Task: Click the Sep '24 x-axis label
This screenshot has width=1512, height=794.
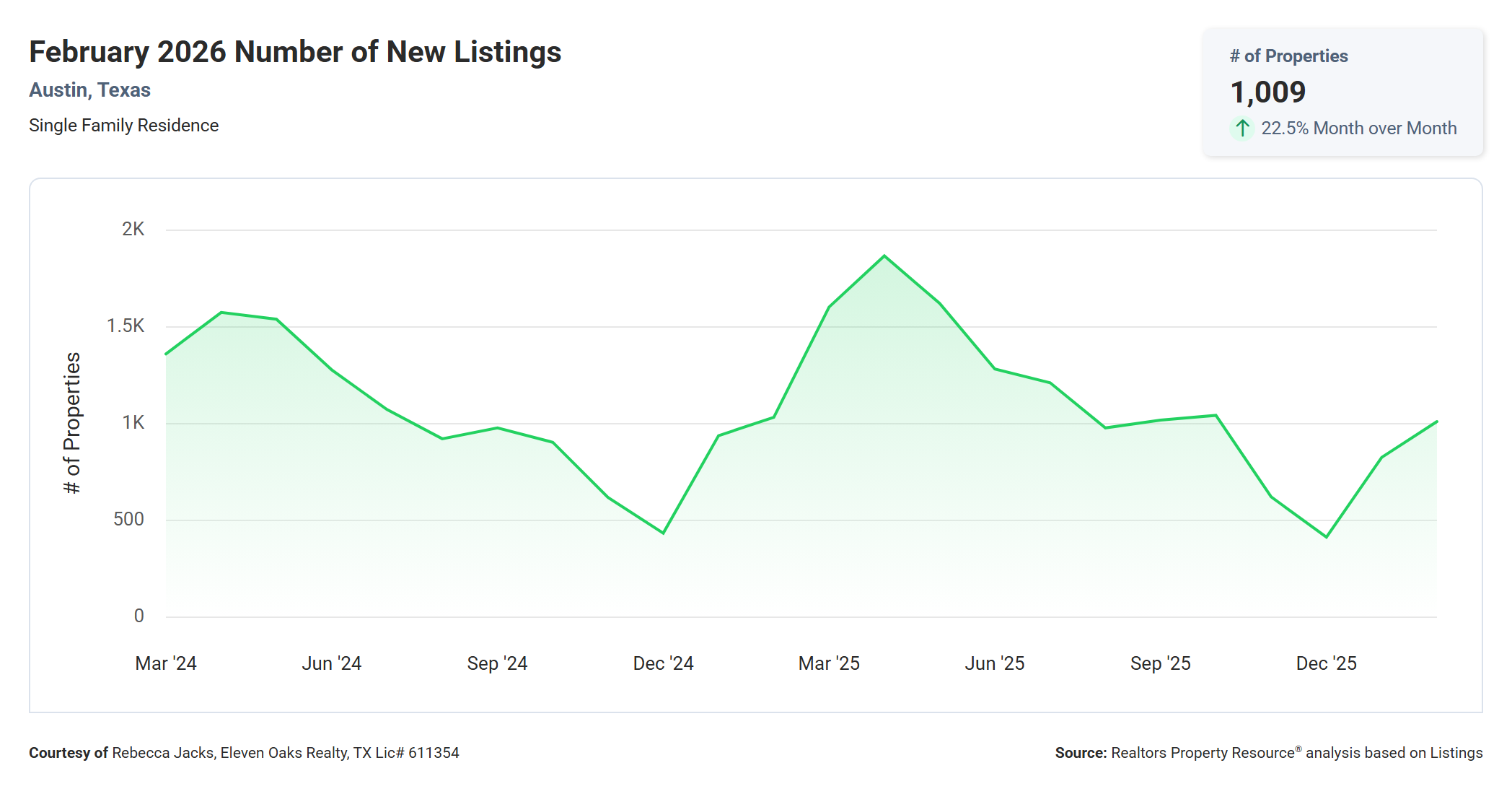Action: [x=497, y=663]
